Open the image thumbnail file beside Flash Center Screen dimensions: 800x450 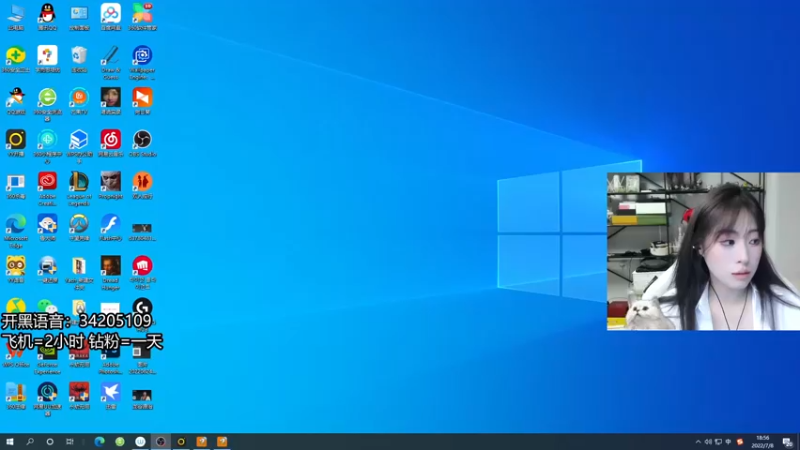142,231
